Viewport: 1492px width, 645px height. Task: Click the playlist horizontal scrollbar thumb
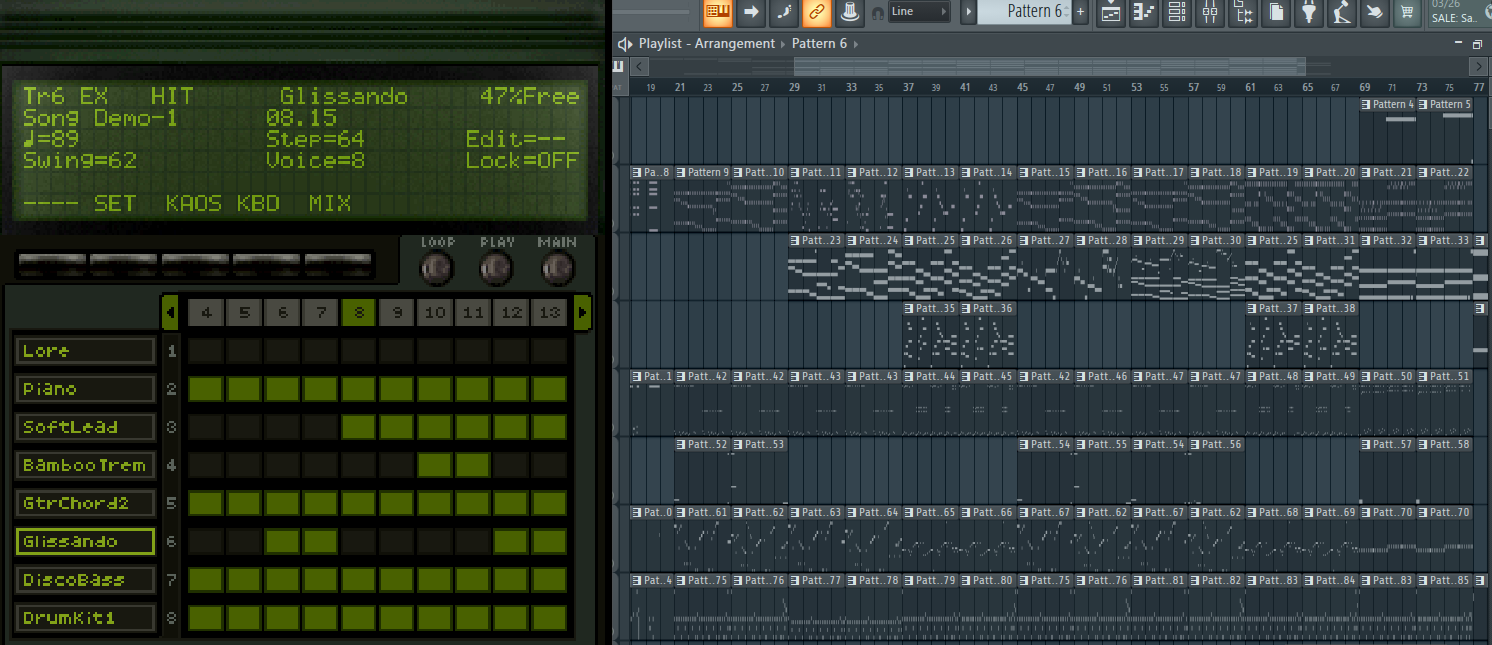pyautogui.click(x=1050, y=66)
